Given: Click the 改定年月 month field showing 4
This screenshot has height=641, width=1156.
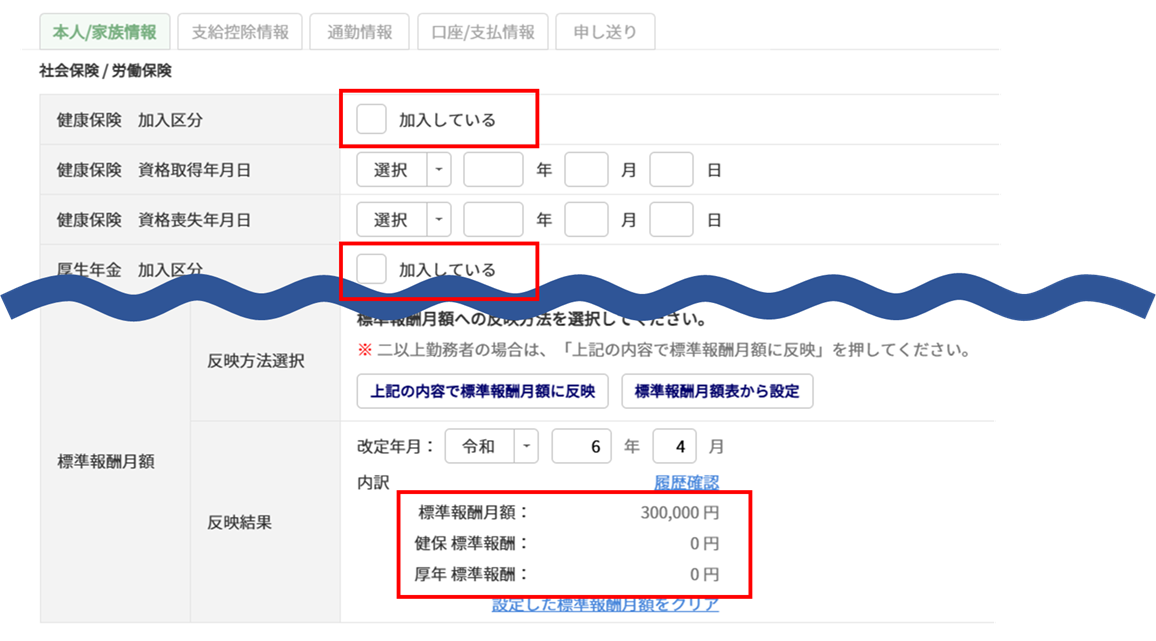Looking at the screenshot, I should 674,447.
